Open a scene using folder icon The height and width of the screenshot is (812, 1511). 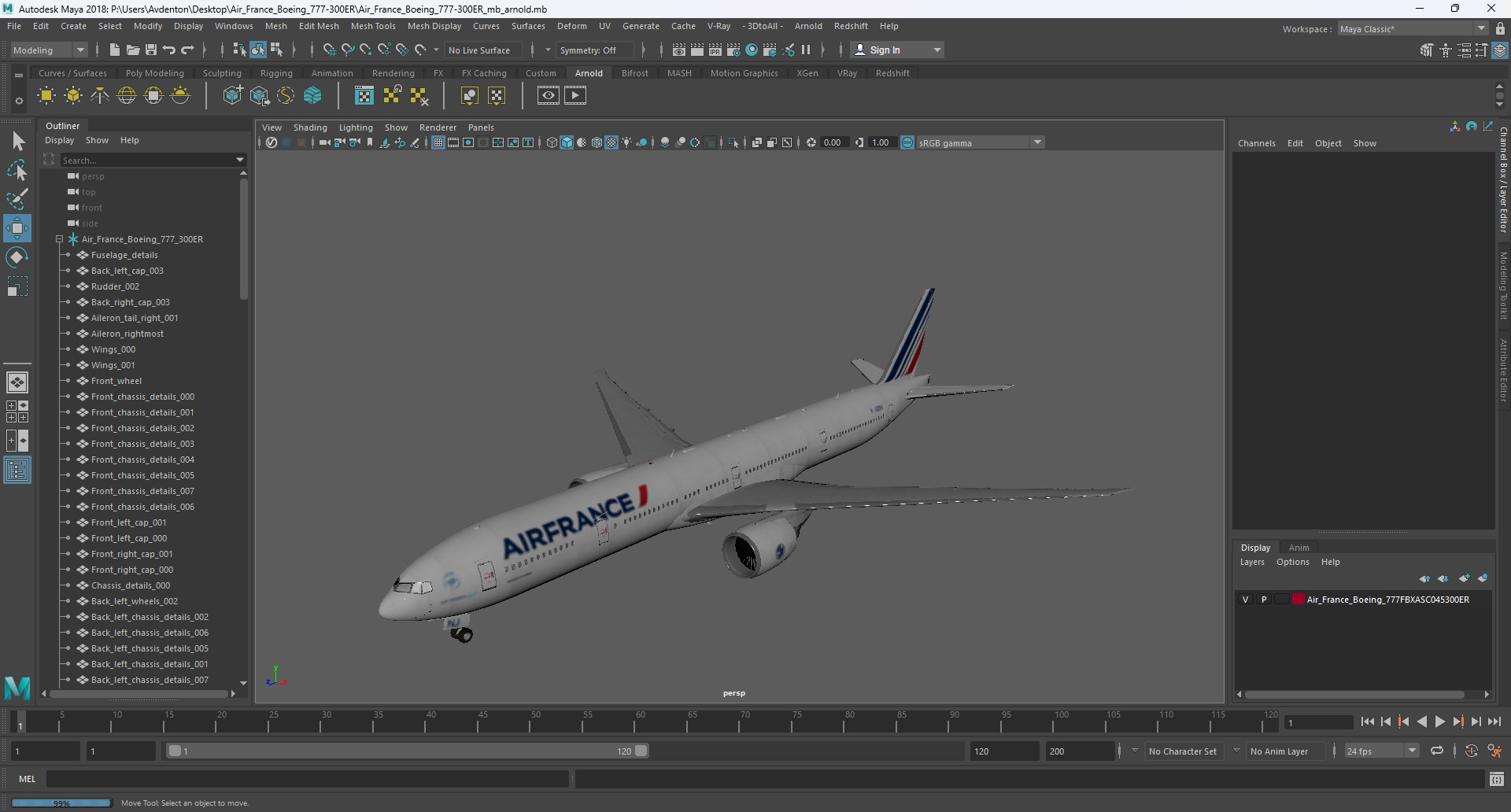132,50
